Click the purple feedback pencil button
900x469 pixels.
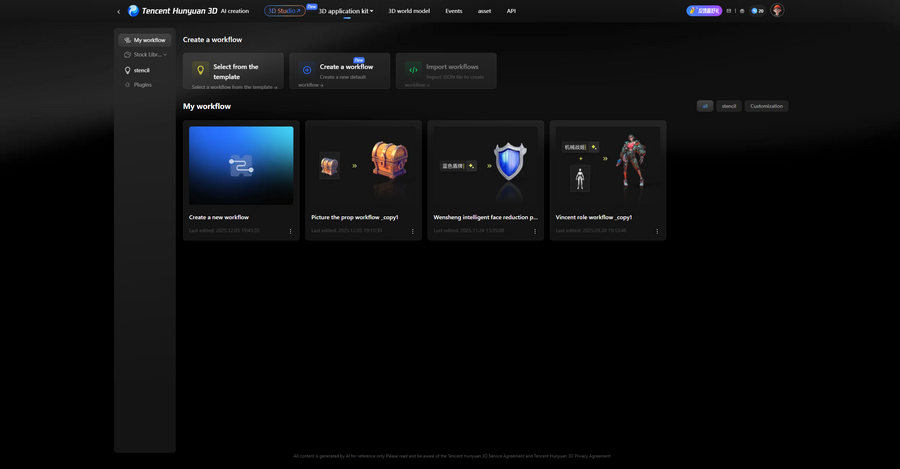click(704, 11)
